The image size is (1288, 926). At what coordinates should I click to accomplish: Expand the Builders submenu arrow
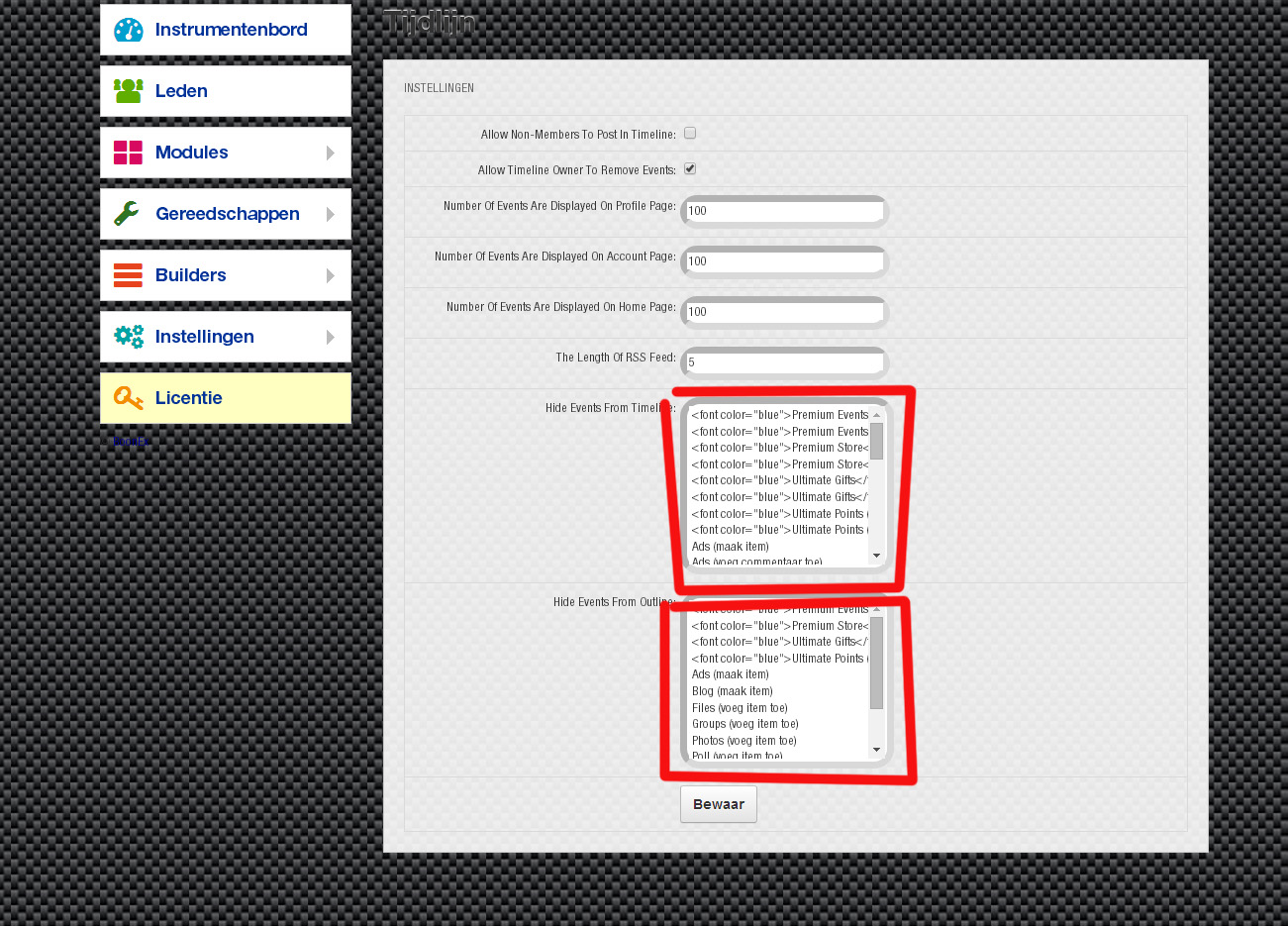[x=331, y=275]
